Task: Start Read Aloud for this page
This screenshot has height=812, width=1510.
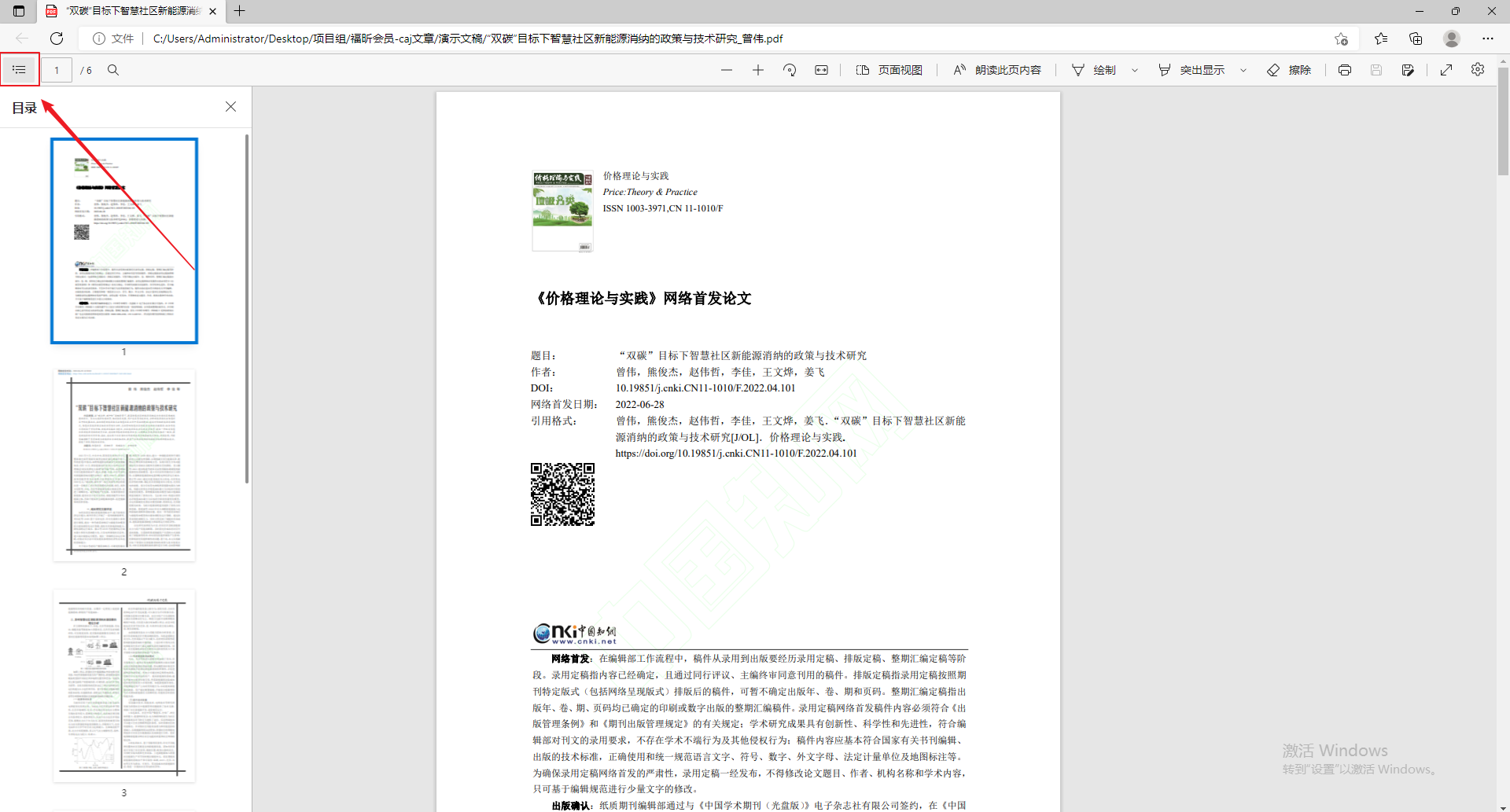Action: point(996,69)
